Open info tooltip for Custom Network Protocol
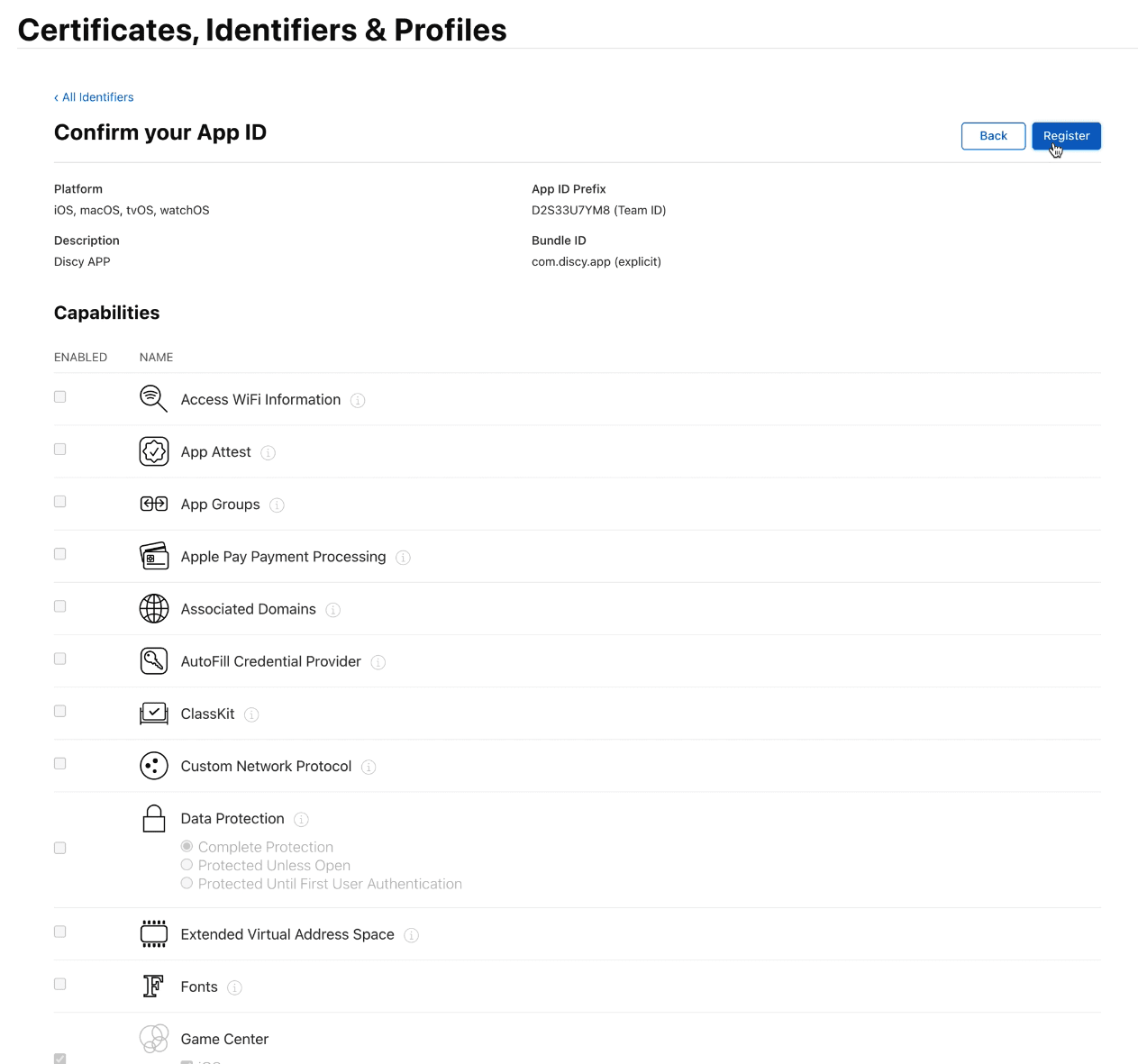The height and width of the screenshot is (1064, 1147). pyautogui.click(x=369, y=767)
